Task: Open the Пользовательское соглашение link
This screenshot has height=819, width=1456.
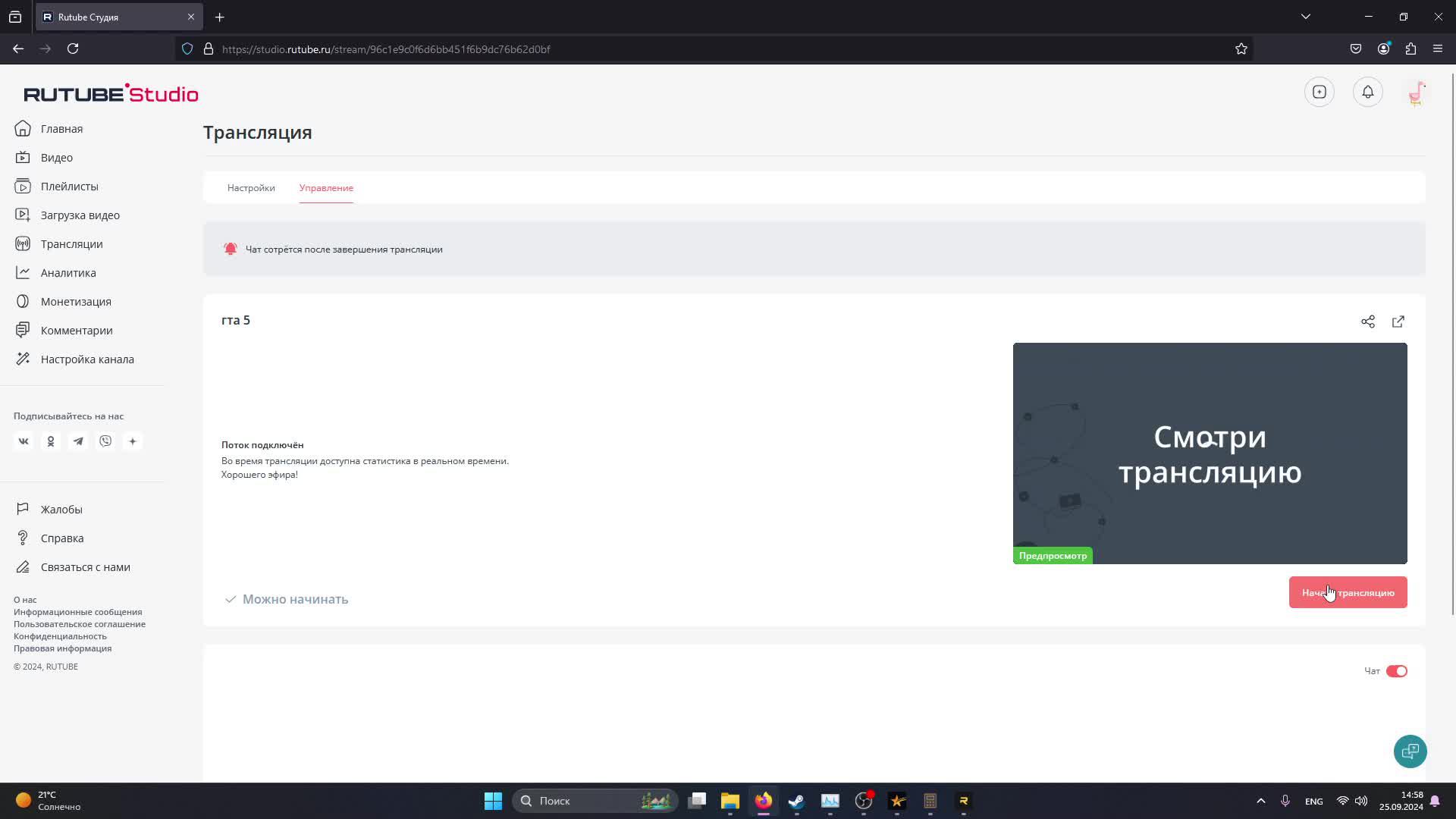Action: click(80, 624)
